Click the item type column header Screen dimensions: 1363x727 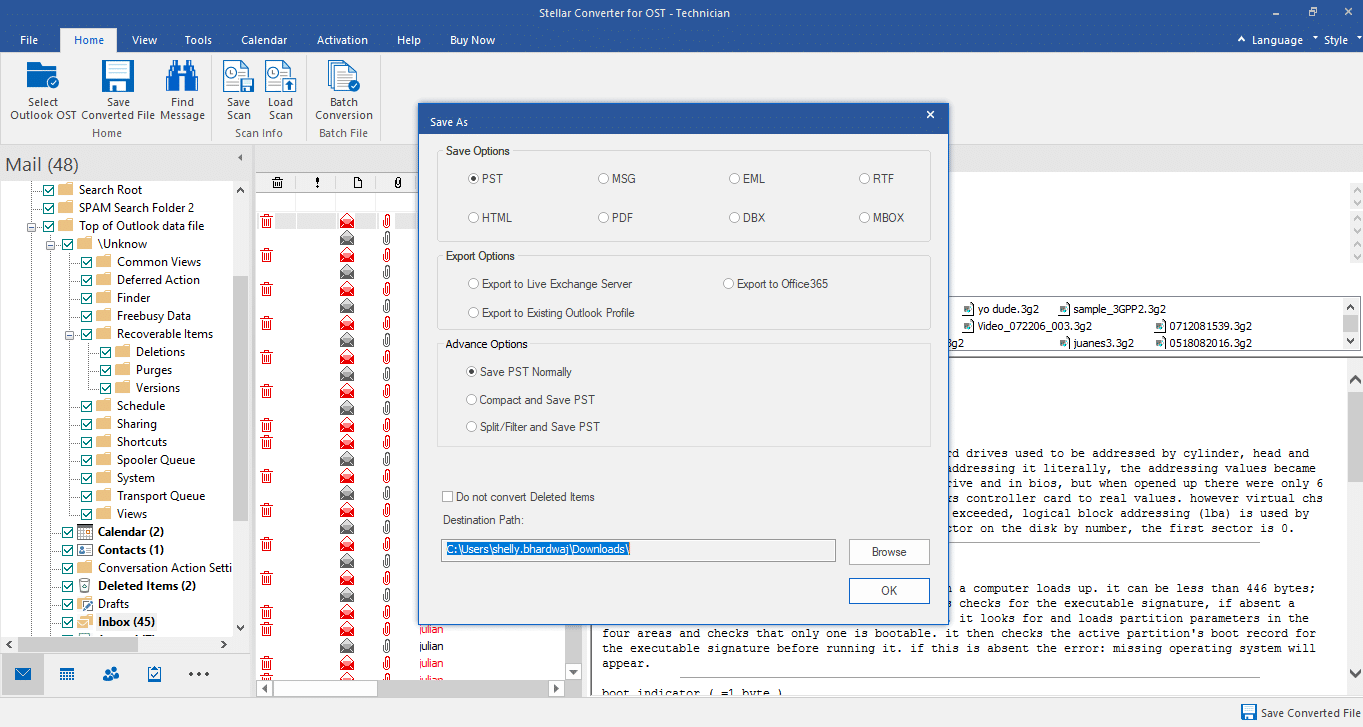(x=357, y=182)
